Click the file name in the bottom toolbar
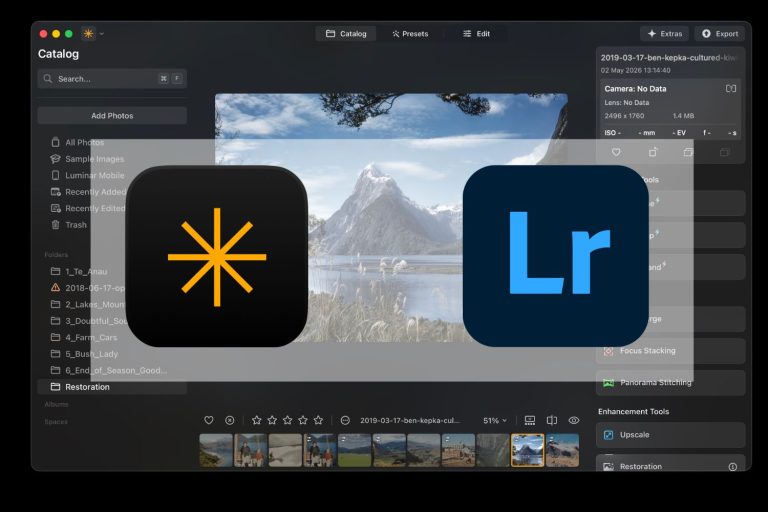The height and width of the screenshot is (512, 768). [x=410, y=420]
